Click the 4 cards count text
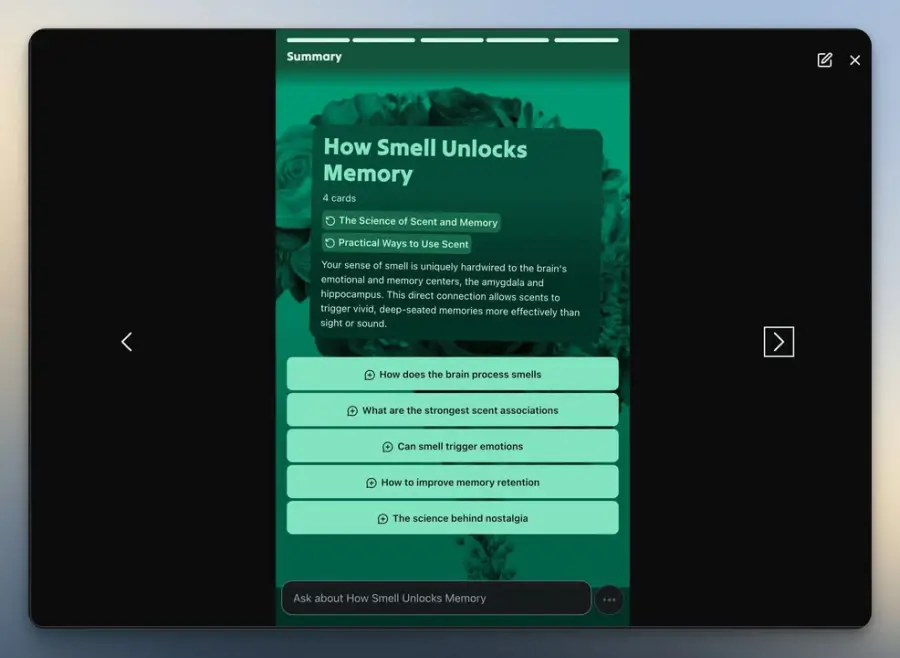This screenshot has height=658, width=900. 339,198
